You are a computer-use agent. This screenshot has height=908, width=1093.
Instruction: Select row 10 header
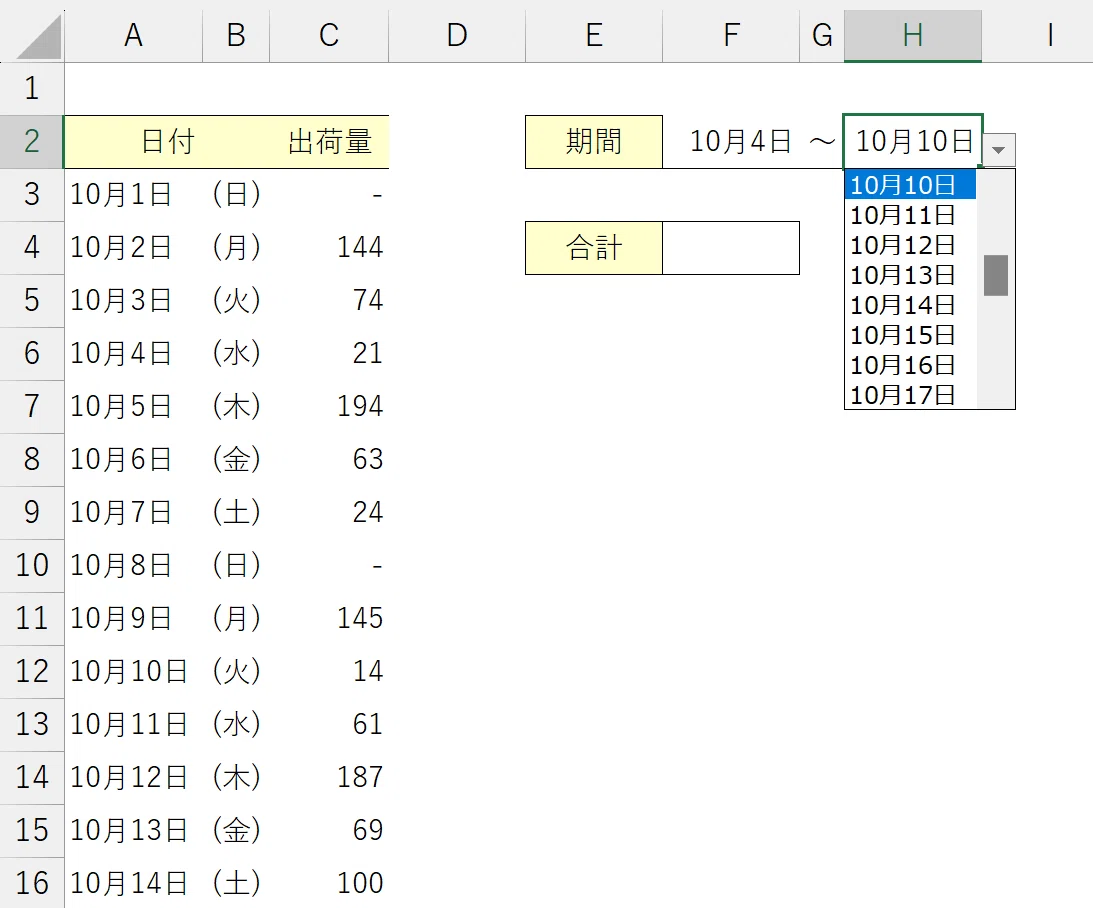tap(31, 565)
